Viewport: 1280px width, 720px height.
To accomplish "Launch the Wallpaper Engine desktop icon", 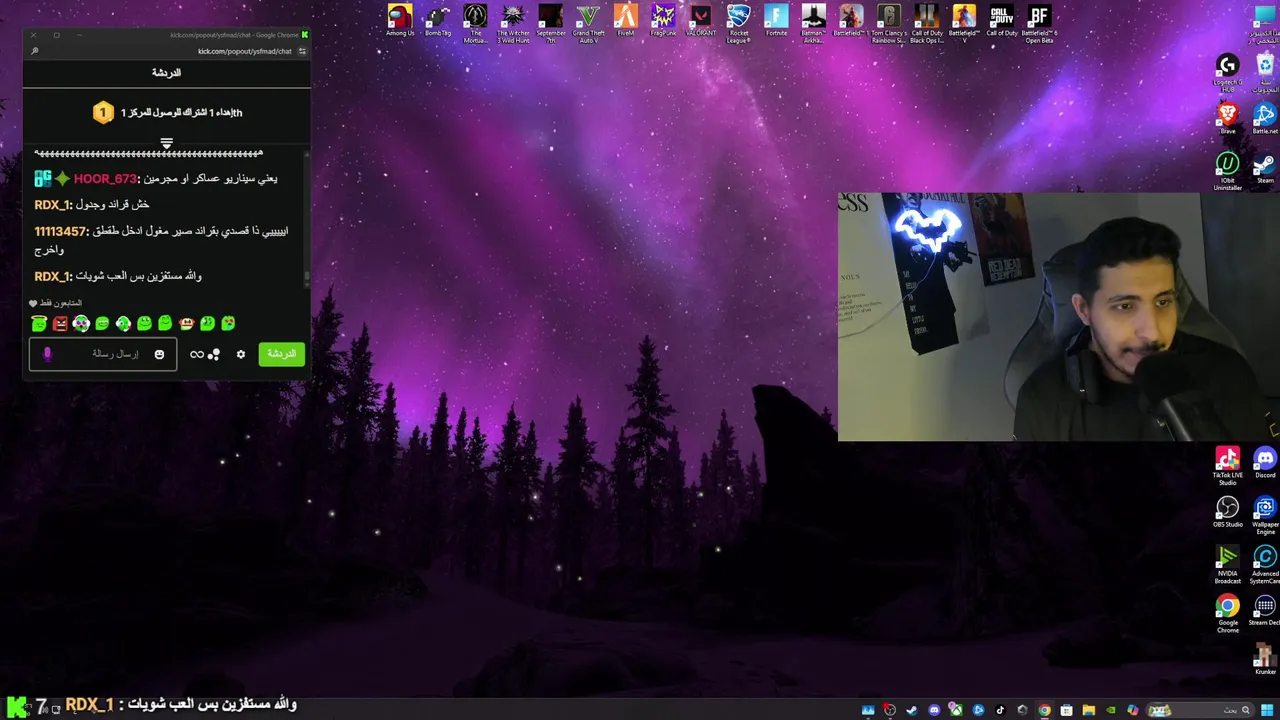I will pyautogui.click(x=1265, y=515).
